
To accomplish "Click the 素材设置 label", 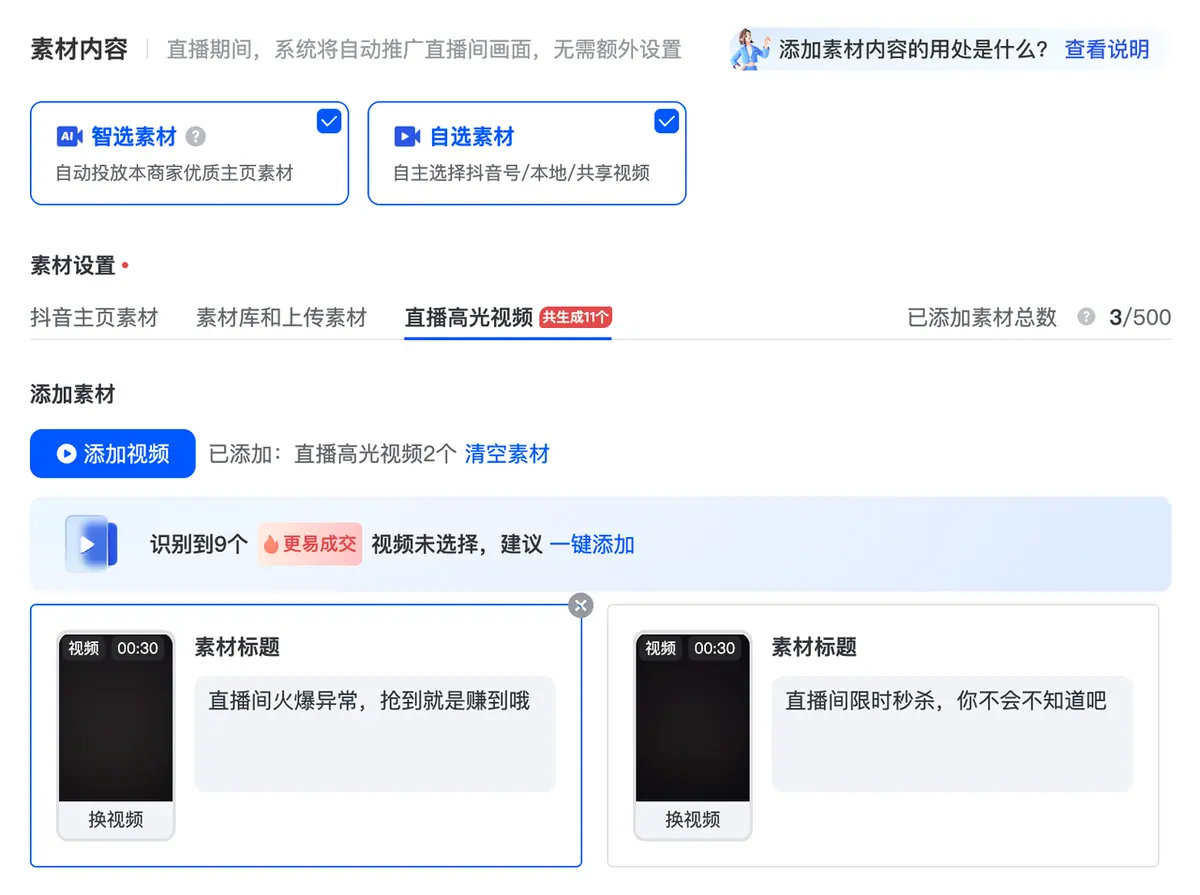I will pos(73,266).
